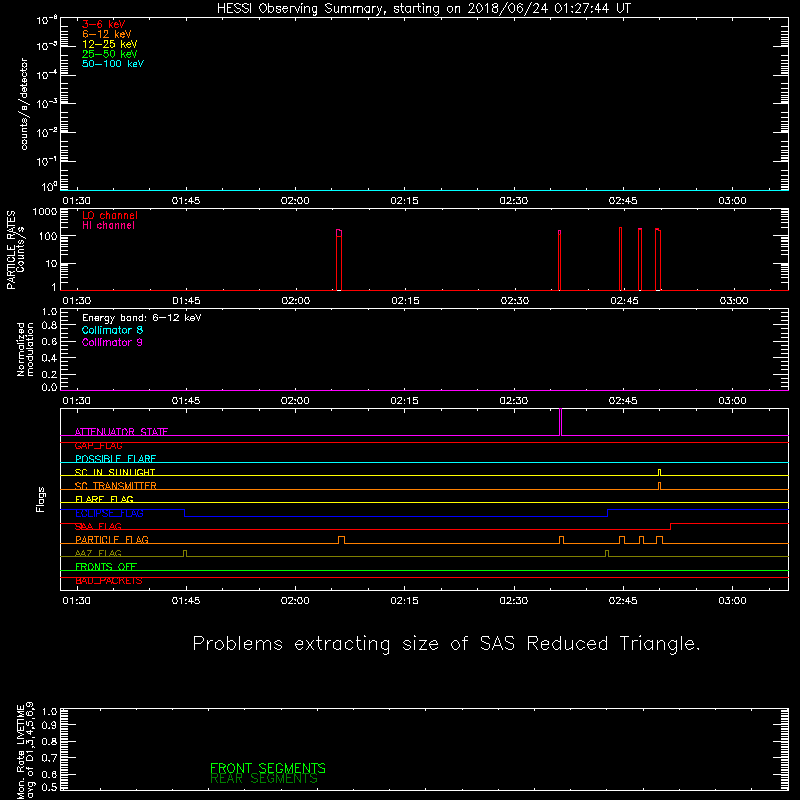Click the Flags axis title

(40, 499)
